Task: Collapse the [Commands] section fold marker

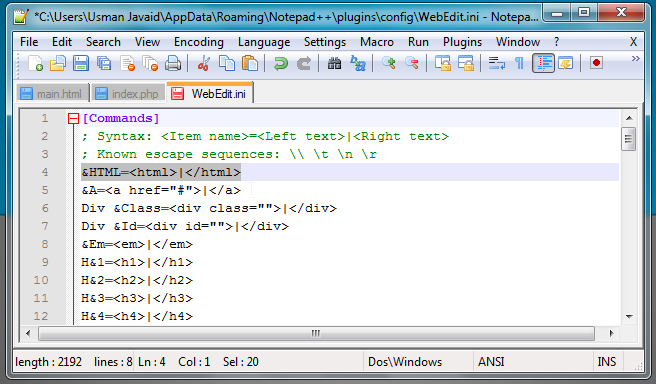Action: (73, 119)
